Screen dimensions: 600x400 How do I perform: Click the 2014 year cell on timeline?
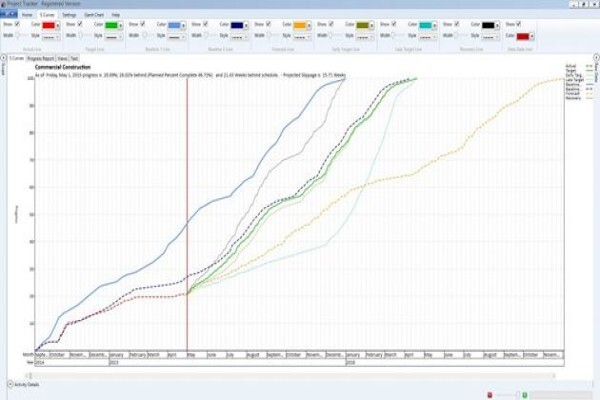72,362
